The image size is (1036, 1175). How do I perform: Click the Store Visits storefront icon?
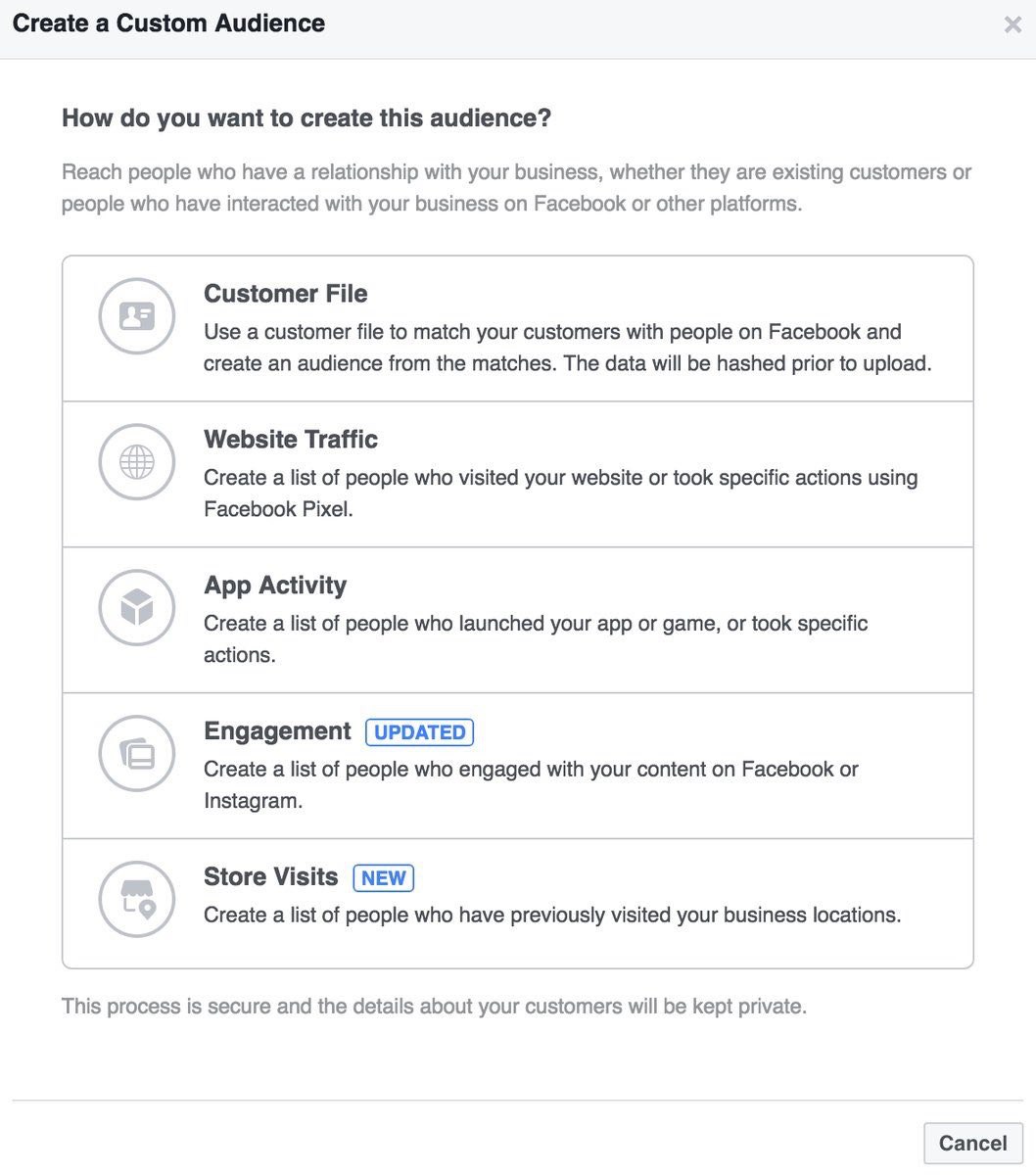(x=137, y=900)
